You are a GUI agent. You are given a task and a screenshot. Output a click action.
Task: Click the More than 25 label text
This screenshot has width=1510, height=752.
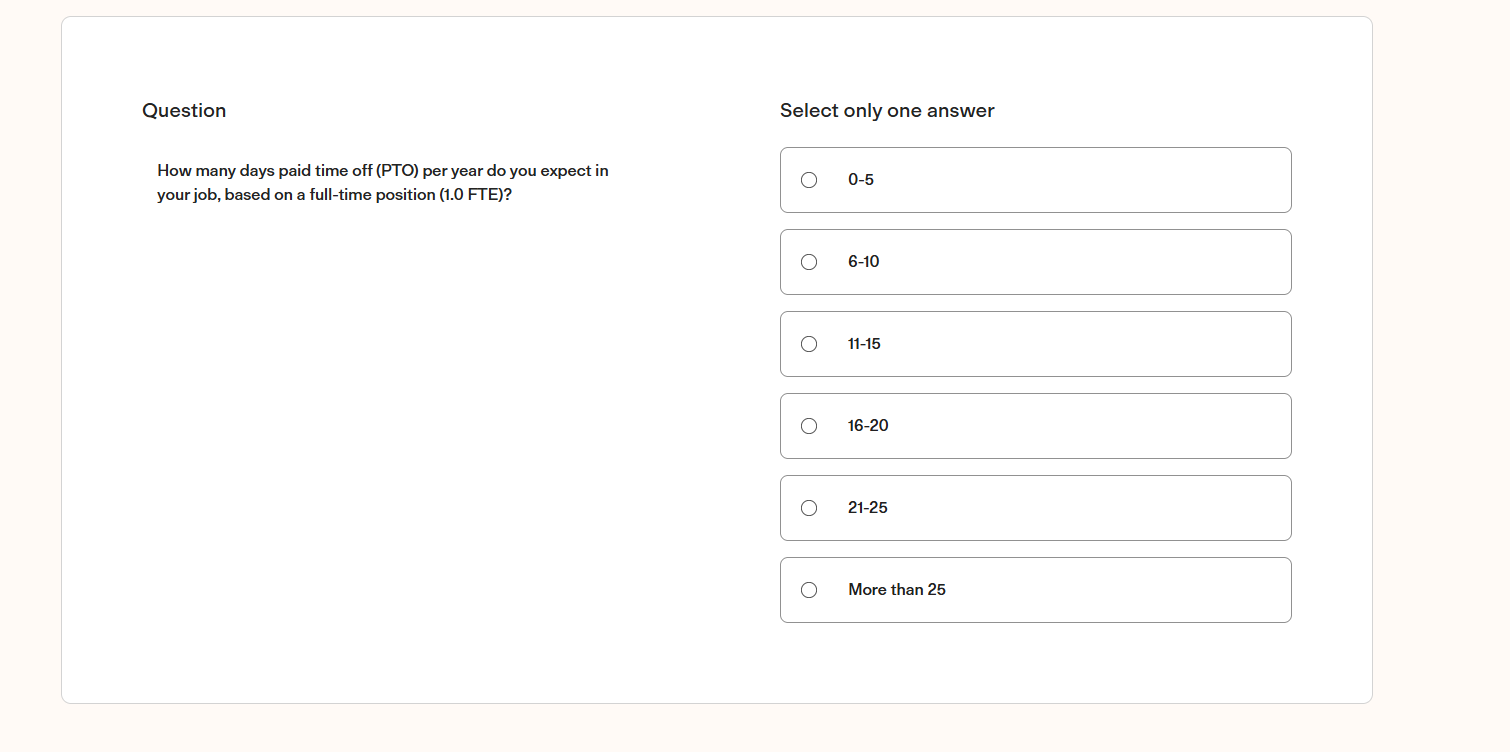pyautogui.click(x=895, y=590)
